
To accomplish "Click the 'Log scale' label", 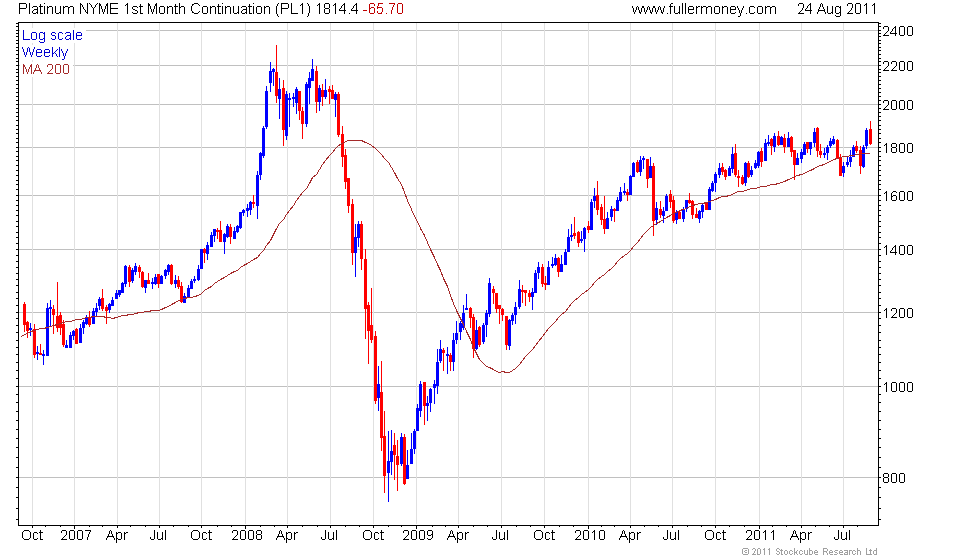I will click(52, 35).
